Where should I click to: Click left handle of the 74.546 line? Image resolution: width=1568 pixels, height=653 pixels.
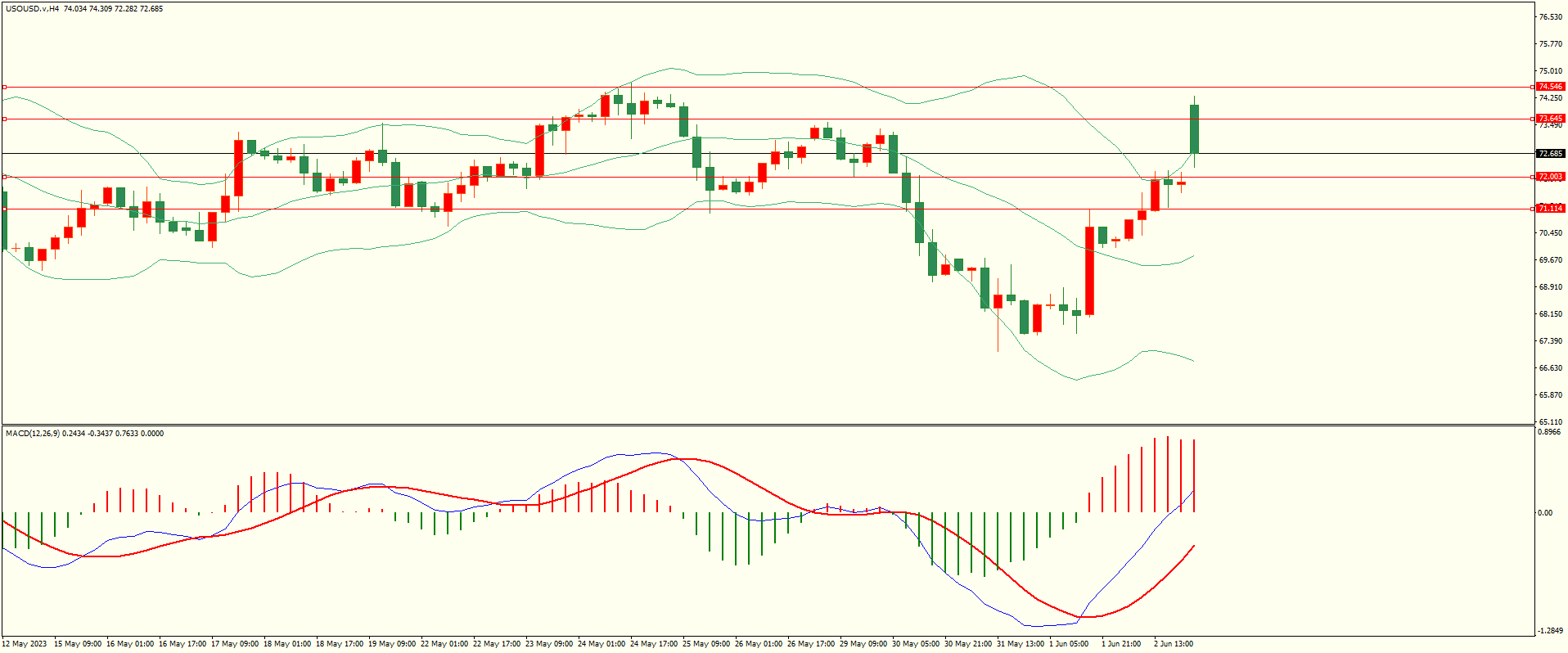coord(4,87)
